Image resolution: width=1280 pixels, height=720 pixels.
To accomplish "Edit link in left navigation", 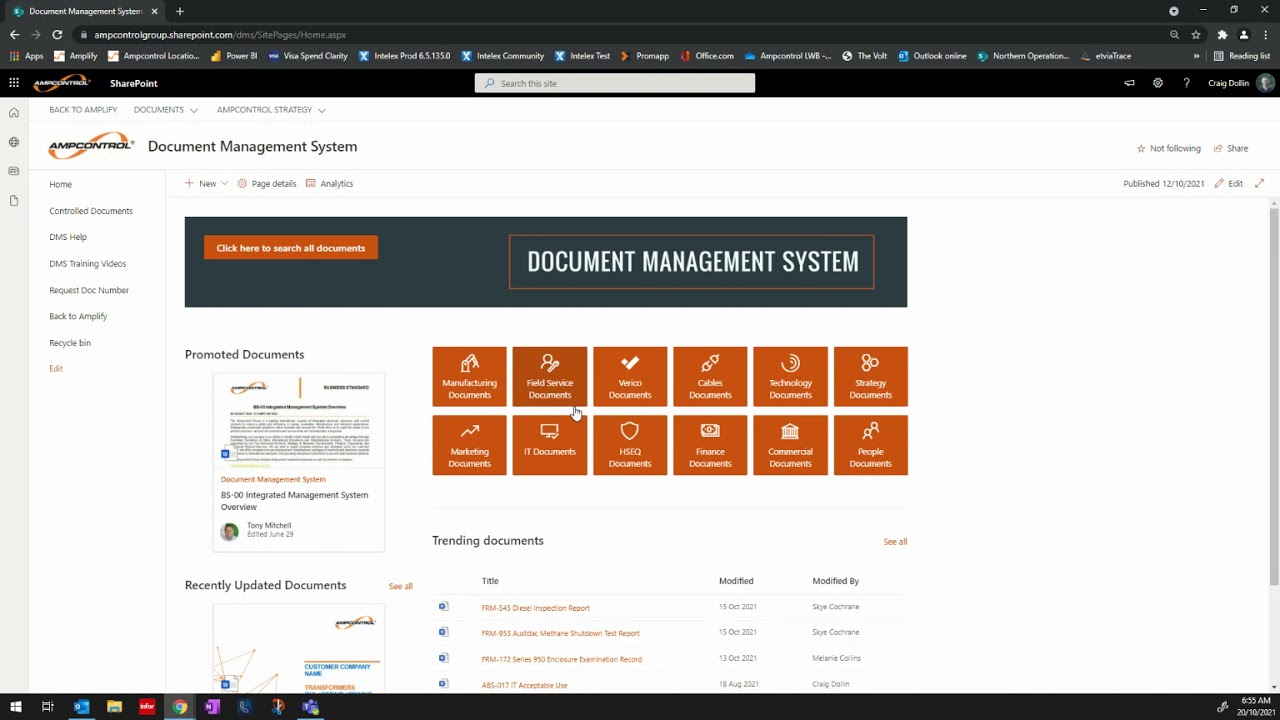I will (x=56, y=369).
